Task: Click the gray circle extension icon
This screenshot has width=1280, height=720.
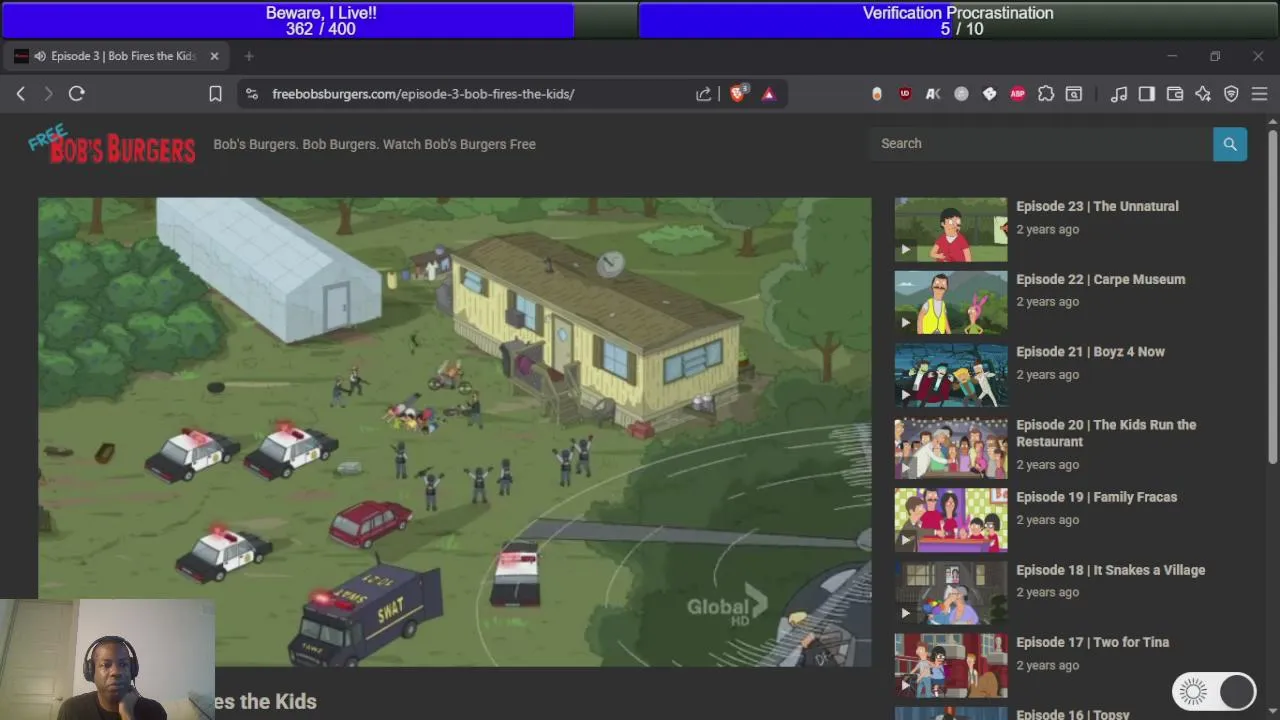Action: tap(961, 93)
